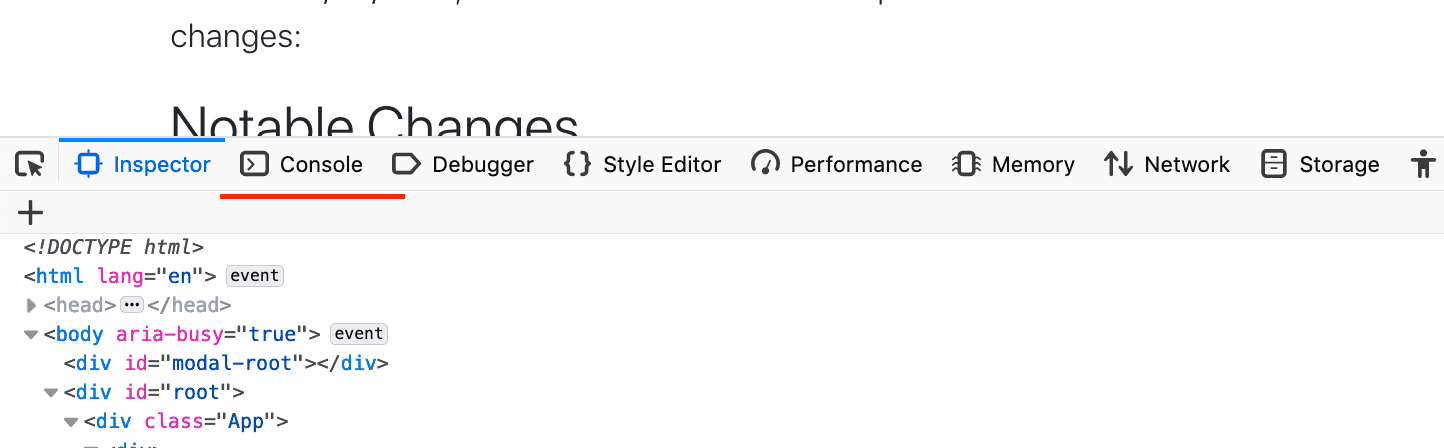
Task: Click the event badge on html tag
Action: point(255,275)
